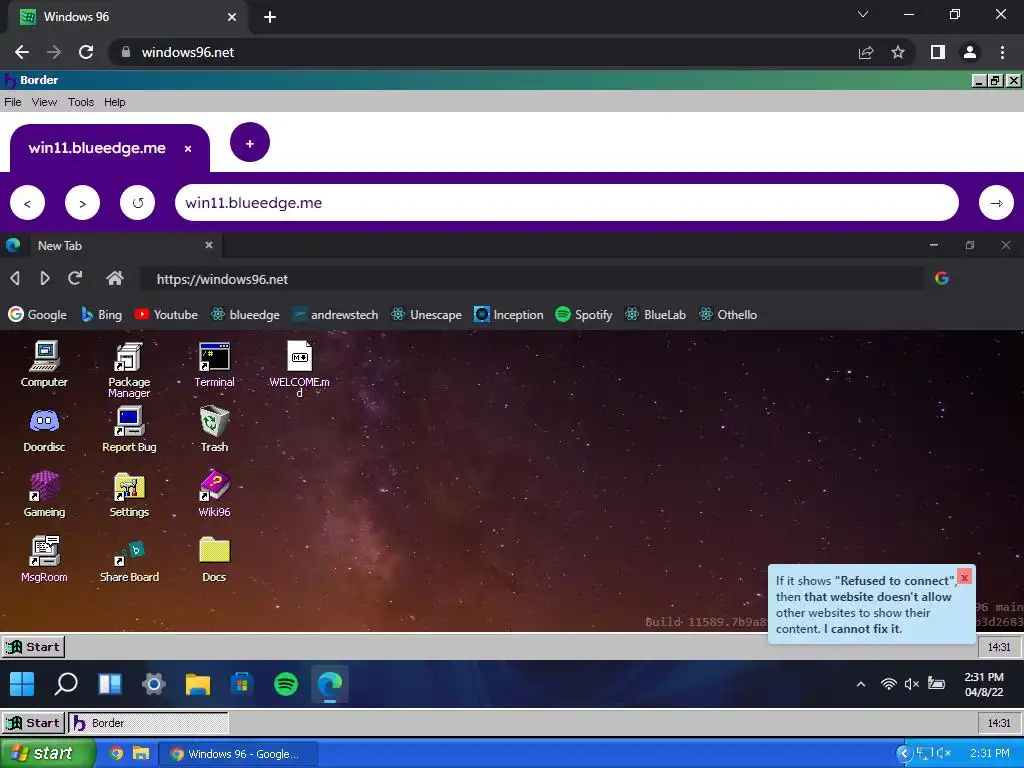Screen dimensions: 1024x768
Task: Reload the page with Border's refresh button
Action: 137,203
